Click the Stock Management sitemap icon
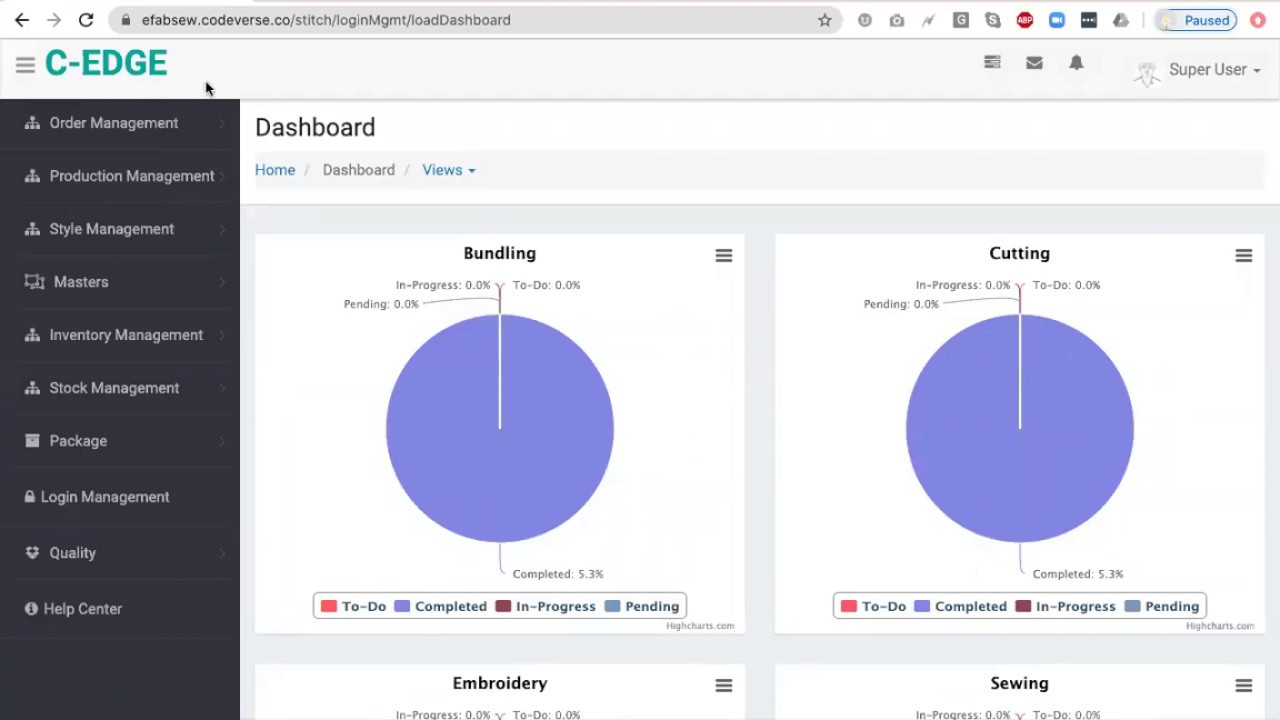 [x=32, y=388]
